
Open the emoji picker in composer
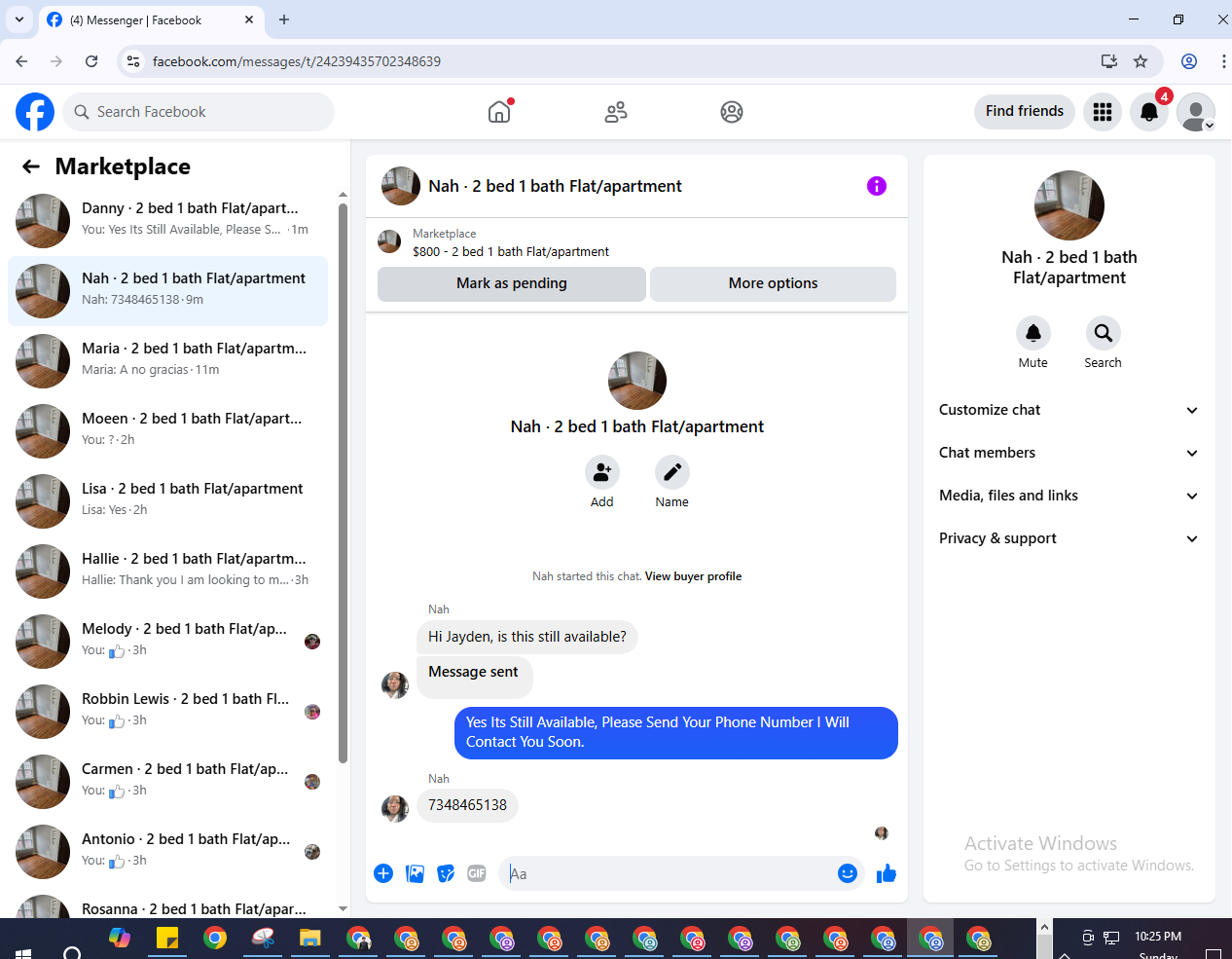coord(848,873)
